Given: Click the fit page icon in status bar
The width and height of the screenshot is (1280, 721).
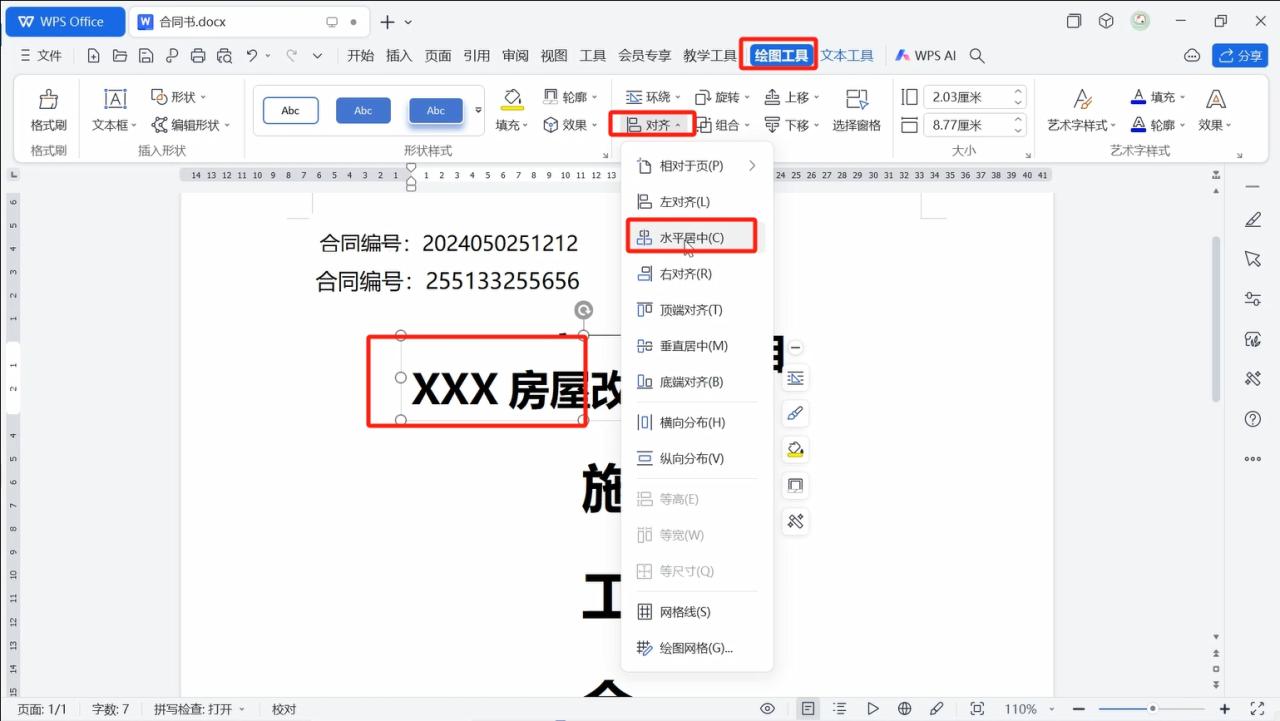Looking at the screenshot, I should point(978,709).
